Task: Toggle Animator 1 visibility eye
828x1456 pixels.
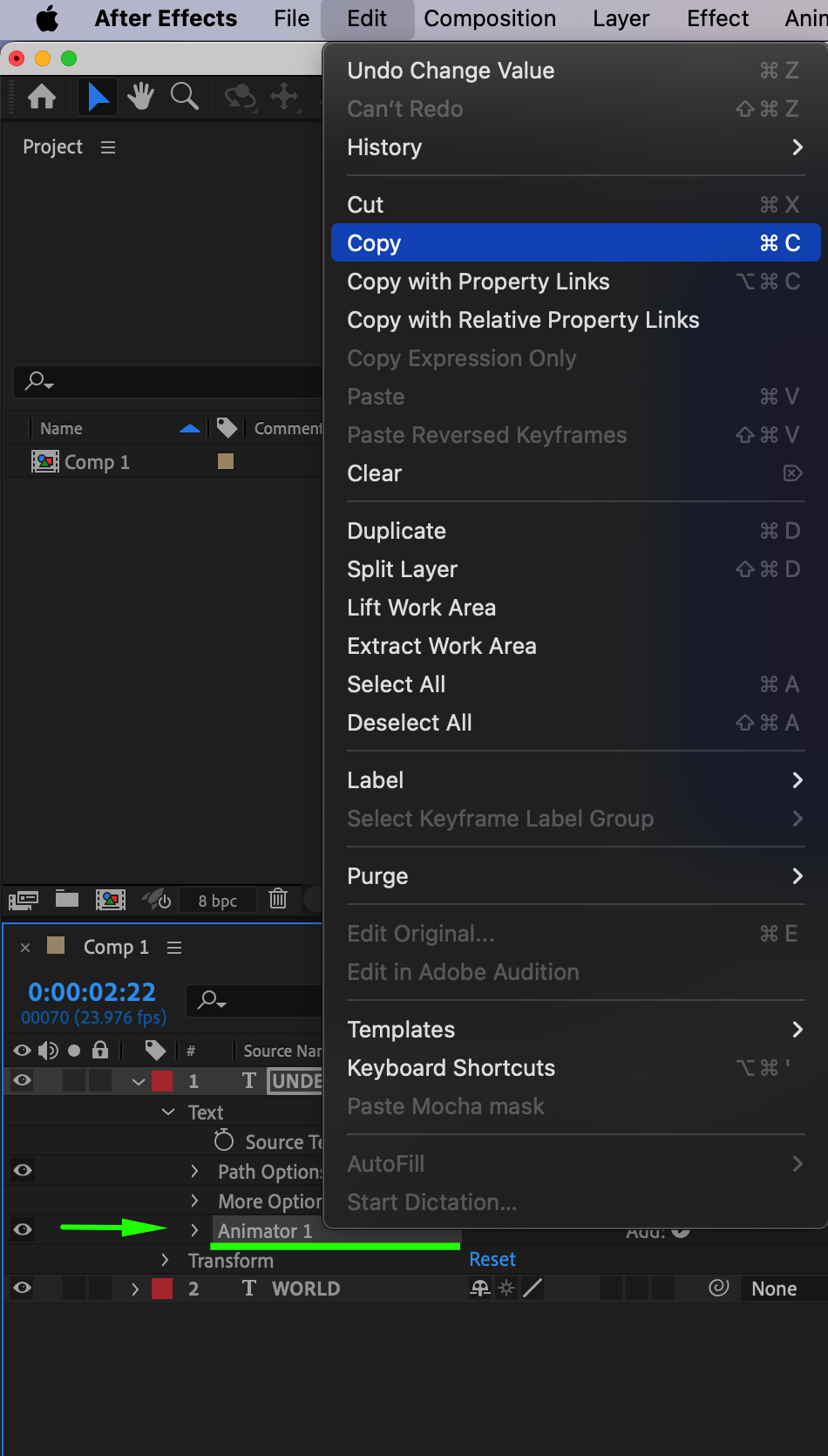Action: coord(23,1229)
